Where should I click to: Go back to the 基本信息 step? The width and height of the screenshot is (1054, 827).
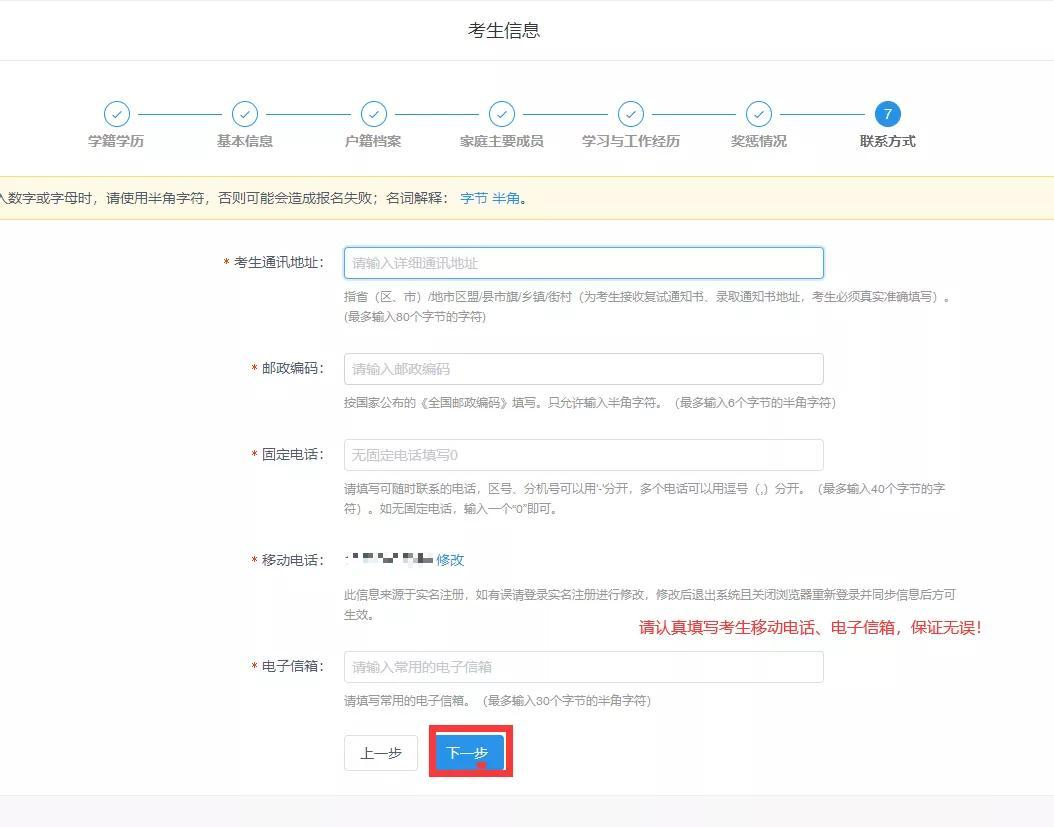[x=245, y=141]
